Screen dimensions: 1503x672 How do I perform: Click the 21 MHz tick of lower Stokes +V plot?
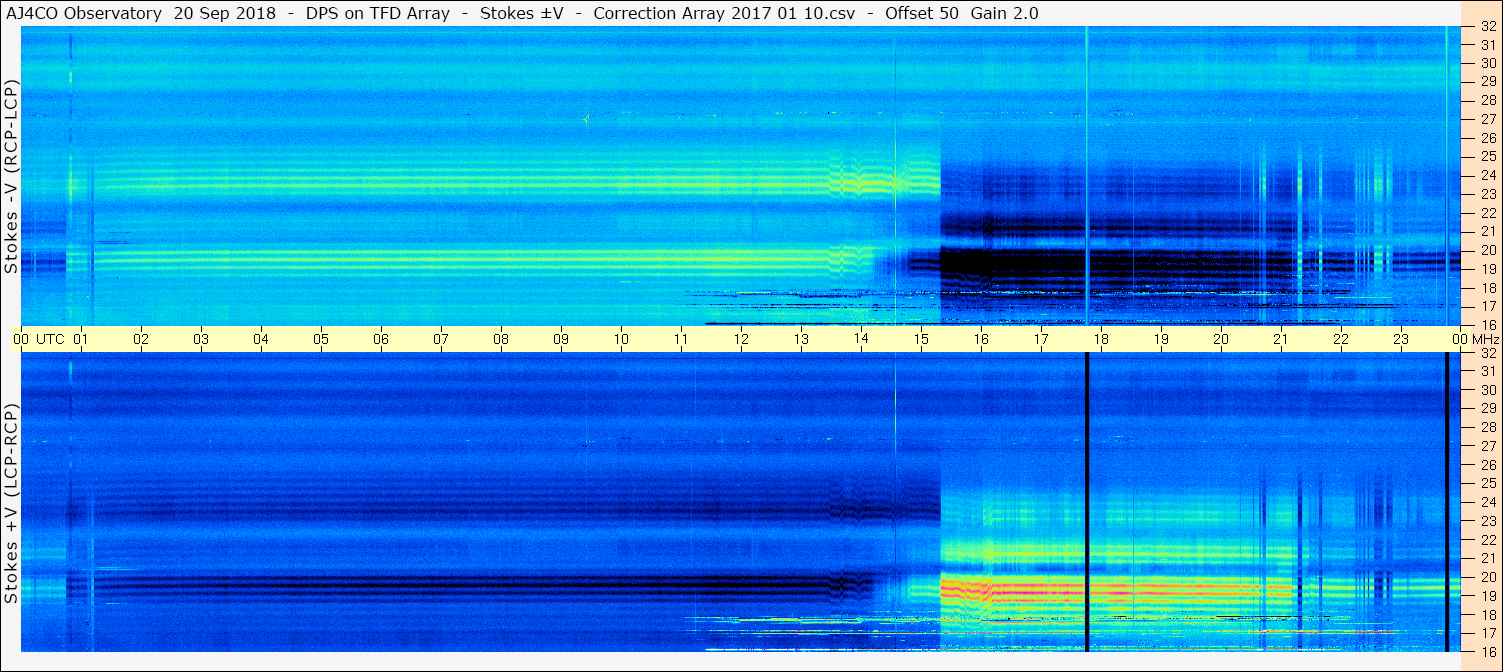point(1487,558)
